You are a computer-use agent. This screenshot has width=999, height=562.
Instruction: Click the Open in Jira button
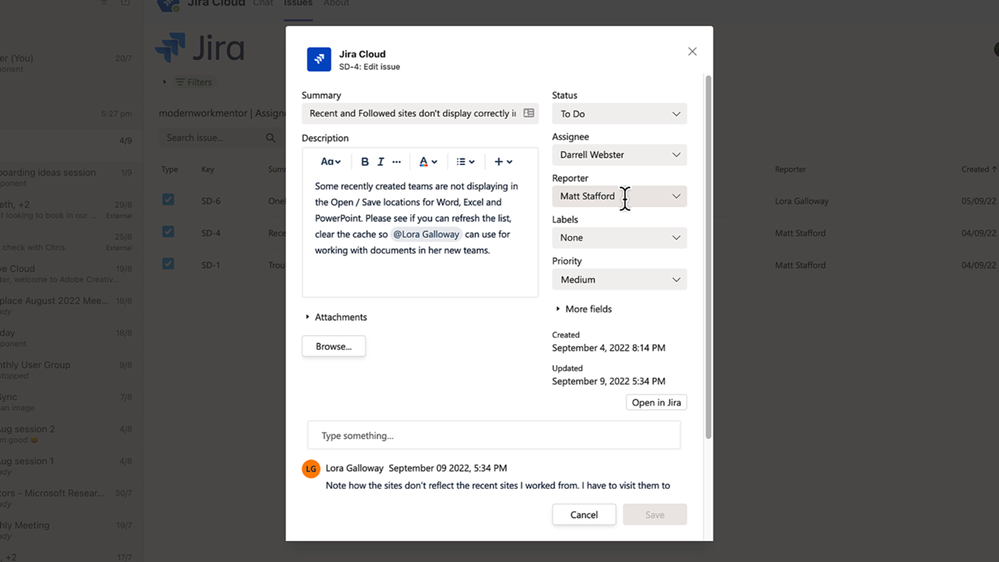click(656, 403)
